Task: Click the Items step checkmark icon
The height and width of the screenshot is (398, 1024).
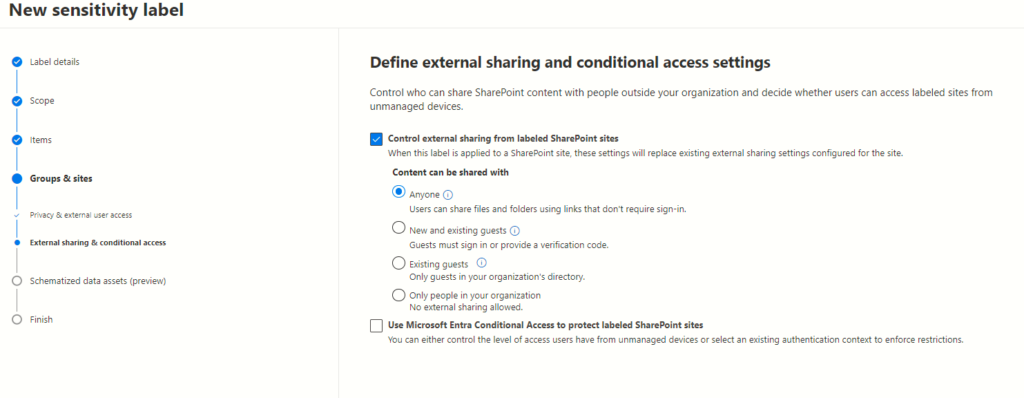Action: (x=17, y=140)
